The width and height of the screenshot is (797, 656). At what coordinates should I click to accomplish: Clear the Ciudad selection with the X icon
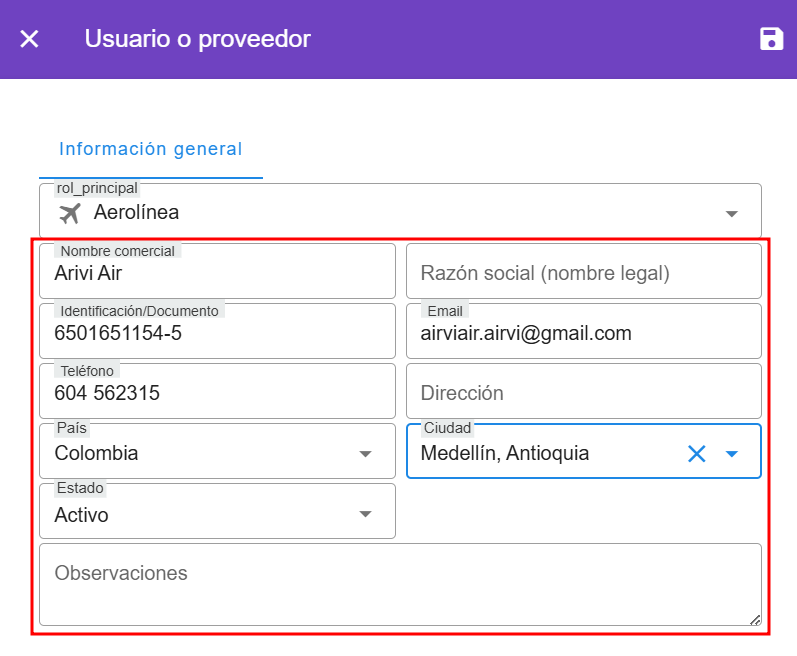coord(696,454)
